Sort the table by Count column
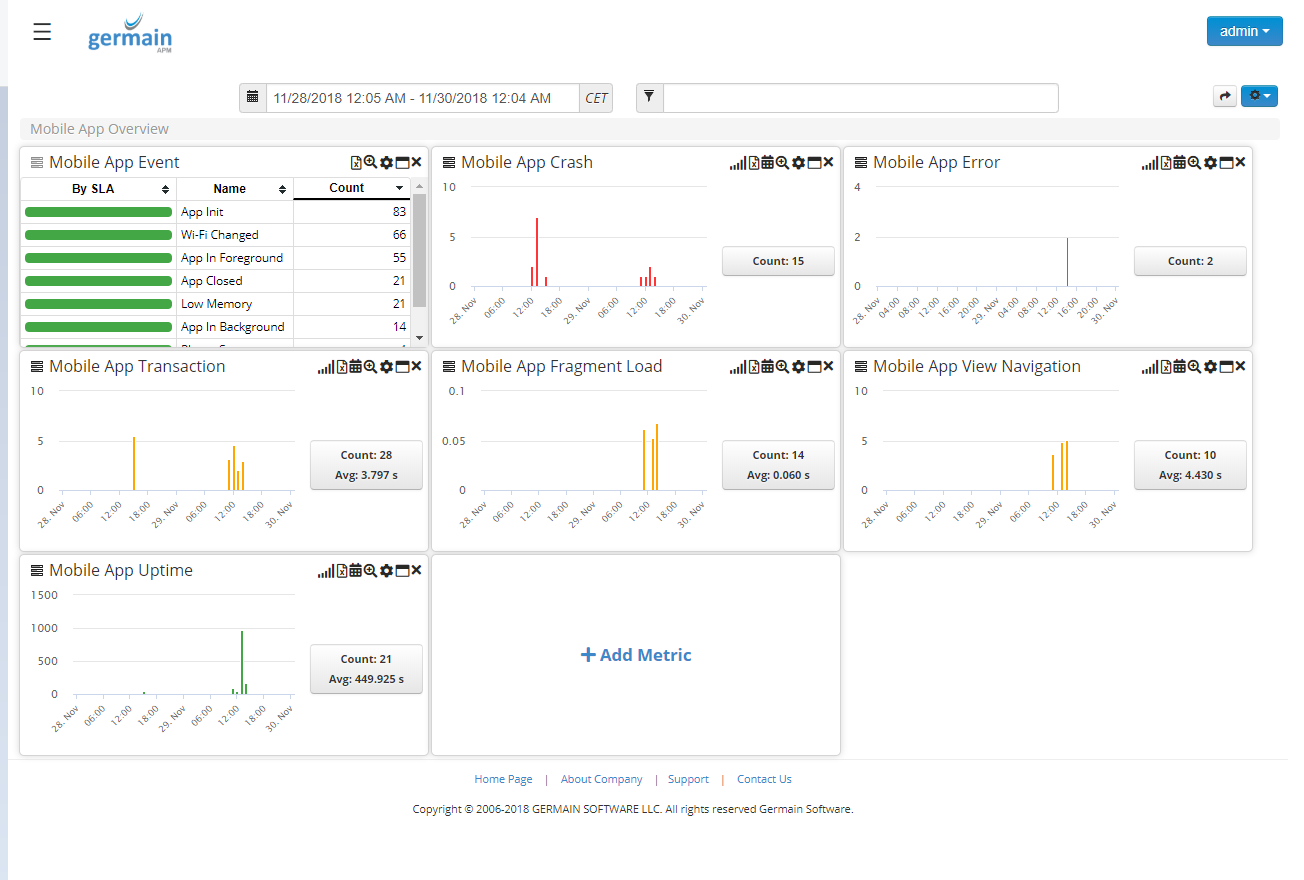 coord(351,188)
